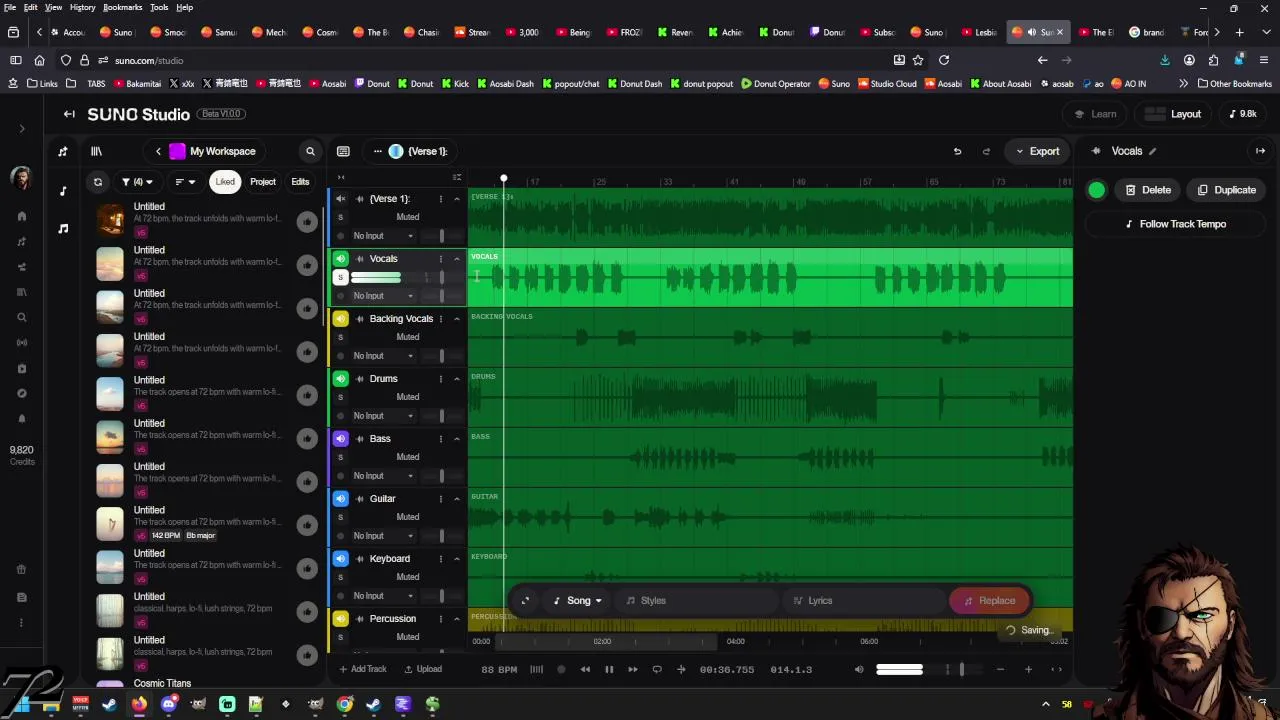Open the compass Explore sidebar icon
Image resolution: width=1280 pixels, height=720 pixels.
point(22,393)
